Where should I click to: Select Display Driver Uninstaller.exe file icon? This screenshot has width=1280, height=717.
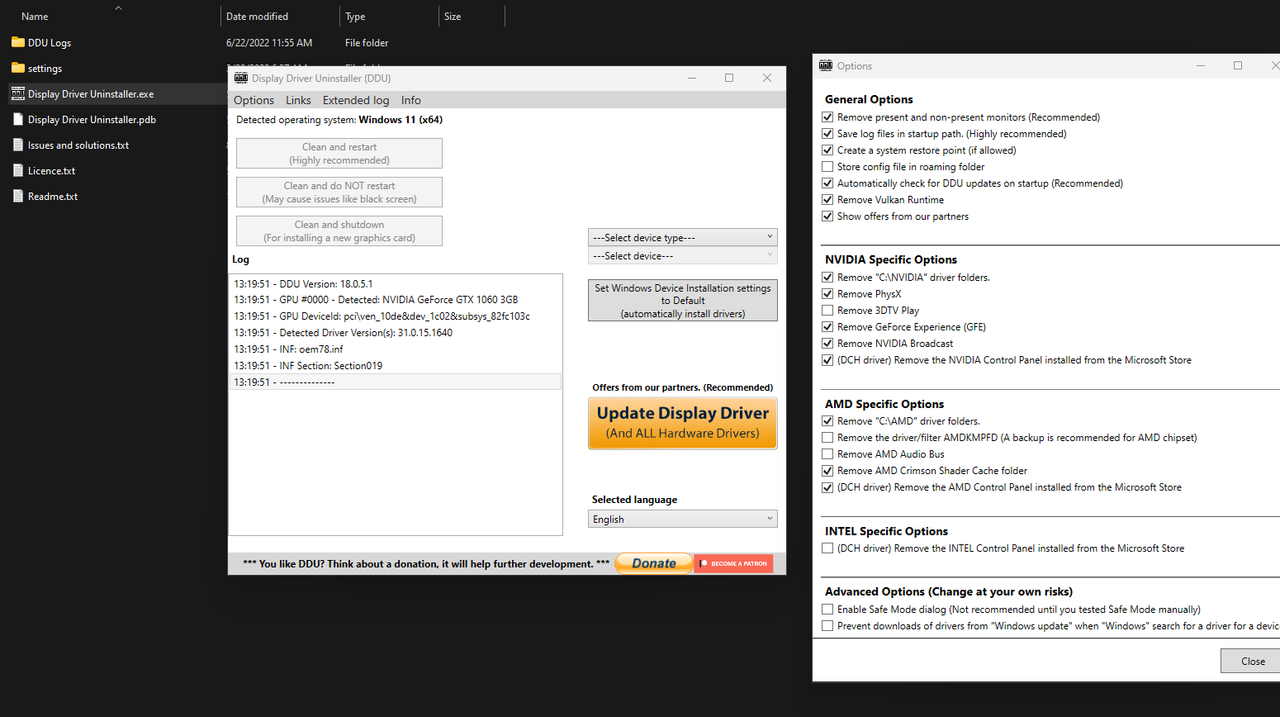tap(18, 94)
